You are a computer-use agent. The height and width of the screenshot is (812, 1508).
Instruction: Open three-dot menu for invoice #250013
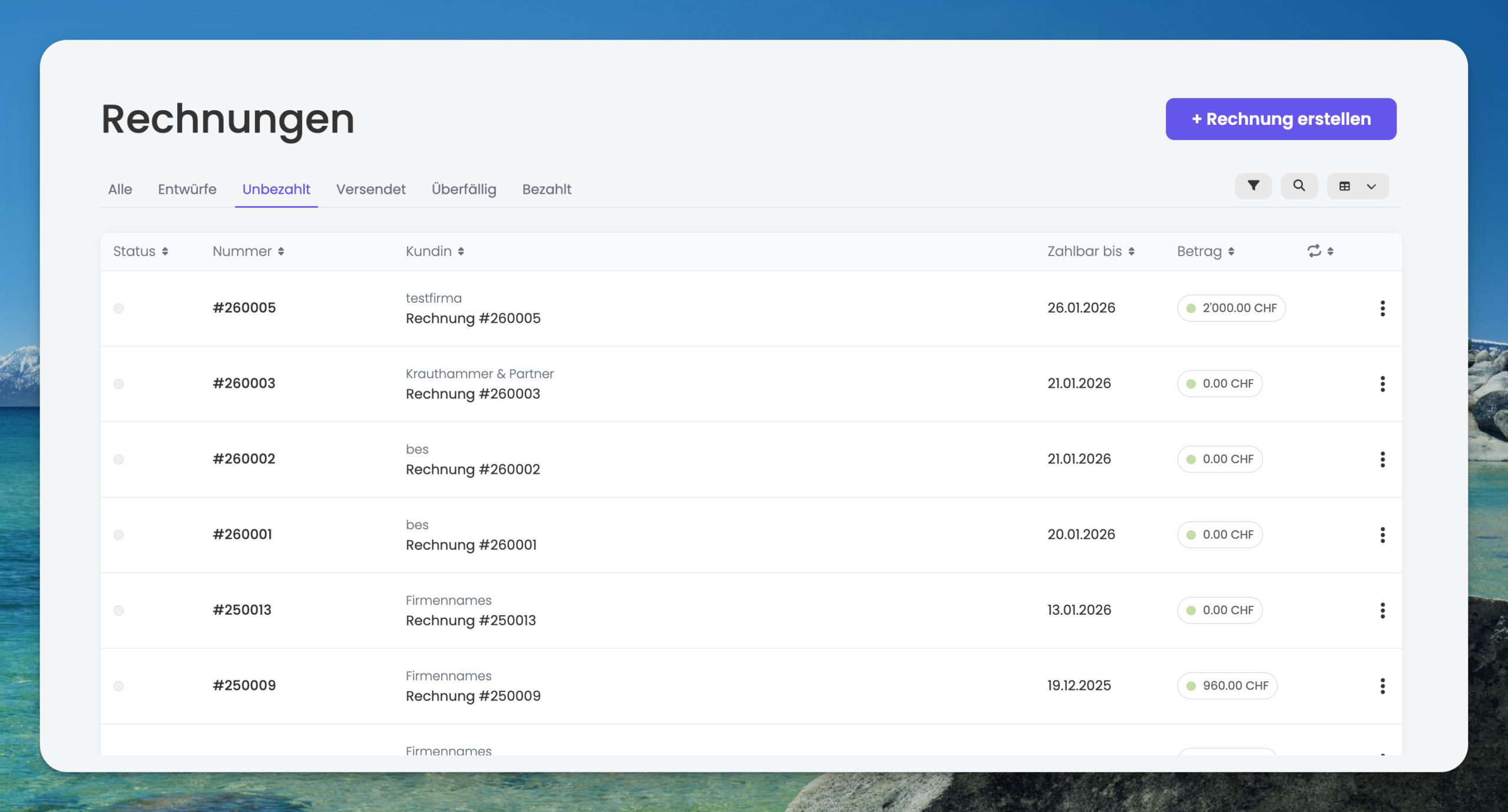[1382, 610]
